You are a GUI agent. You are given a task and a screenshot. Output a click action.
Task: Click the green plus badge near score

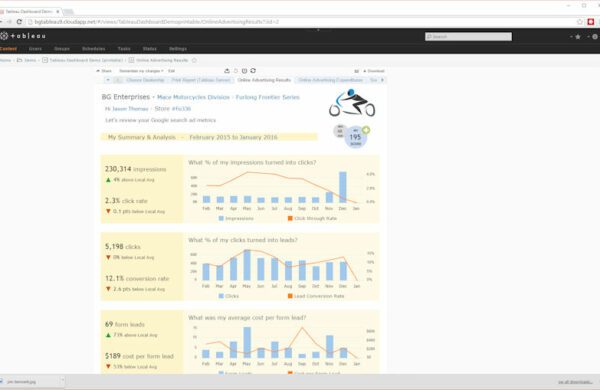(366, 130)
